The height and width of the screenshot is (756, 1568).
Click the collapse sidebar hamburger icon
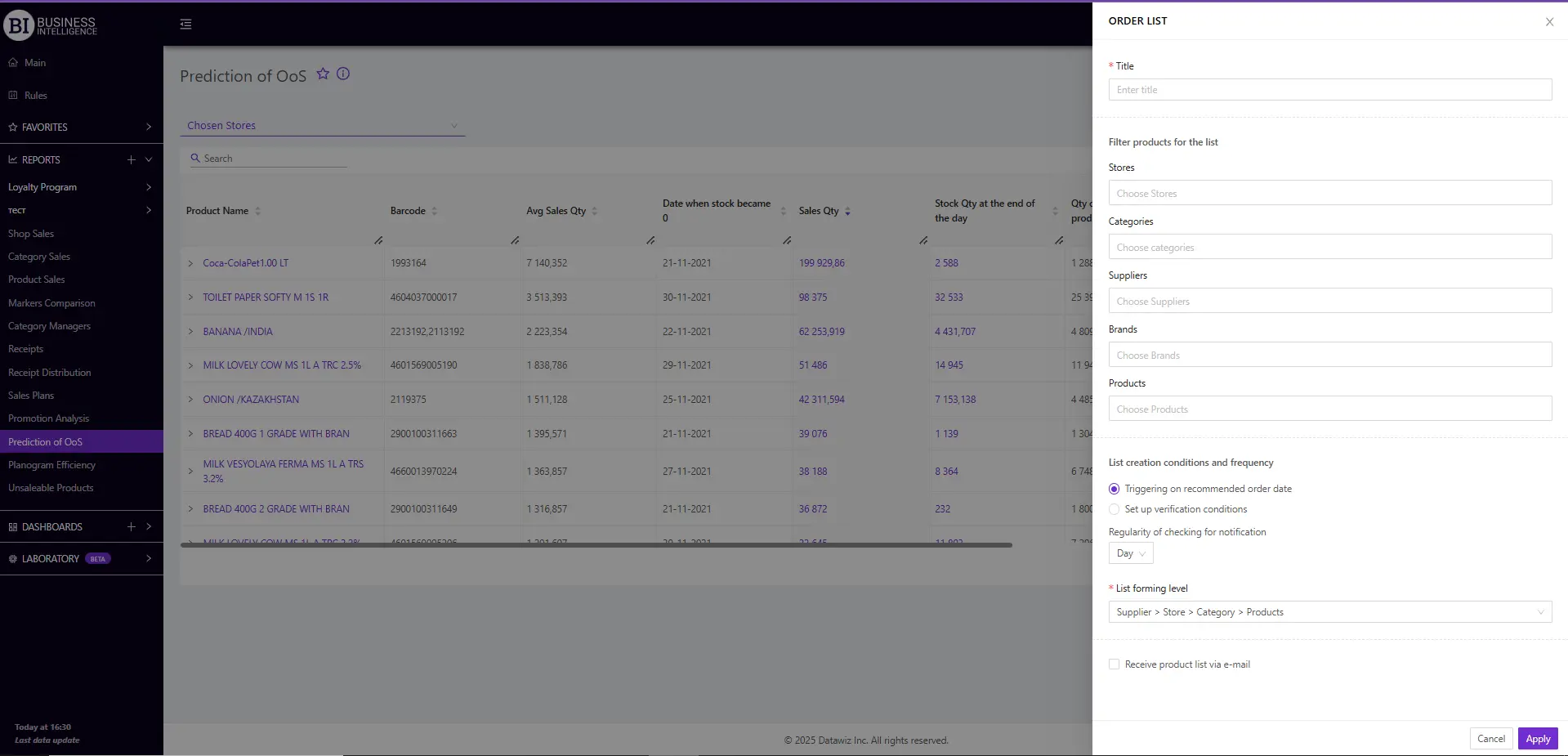185,24
